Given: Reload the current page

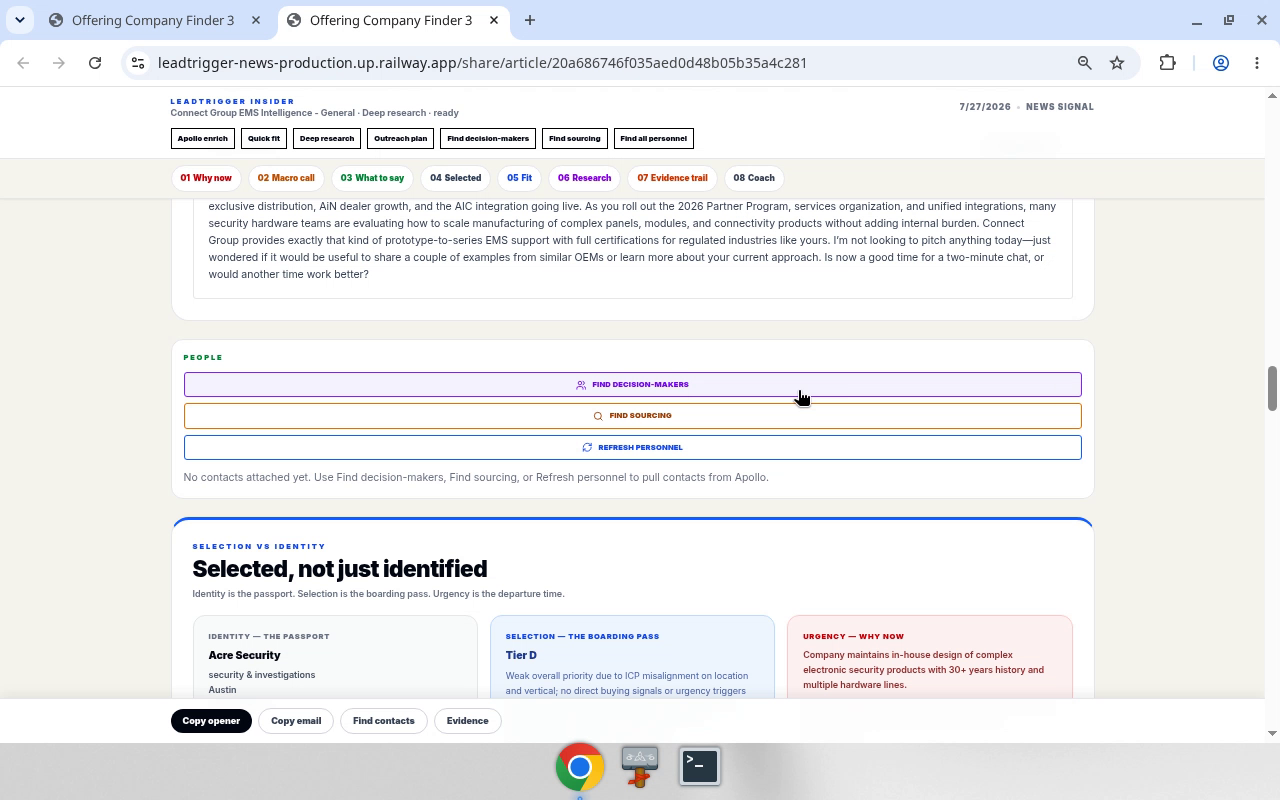Looking at the screenshot, I should coord(95,63).
